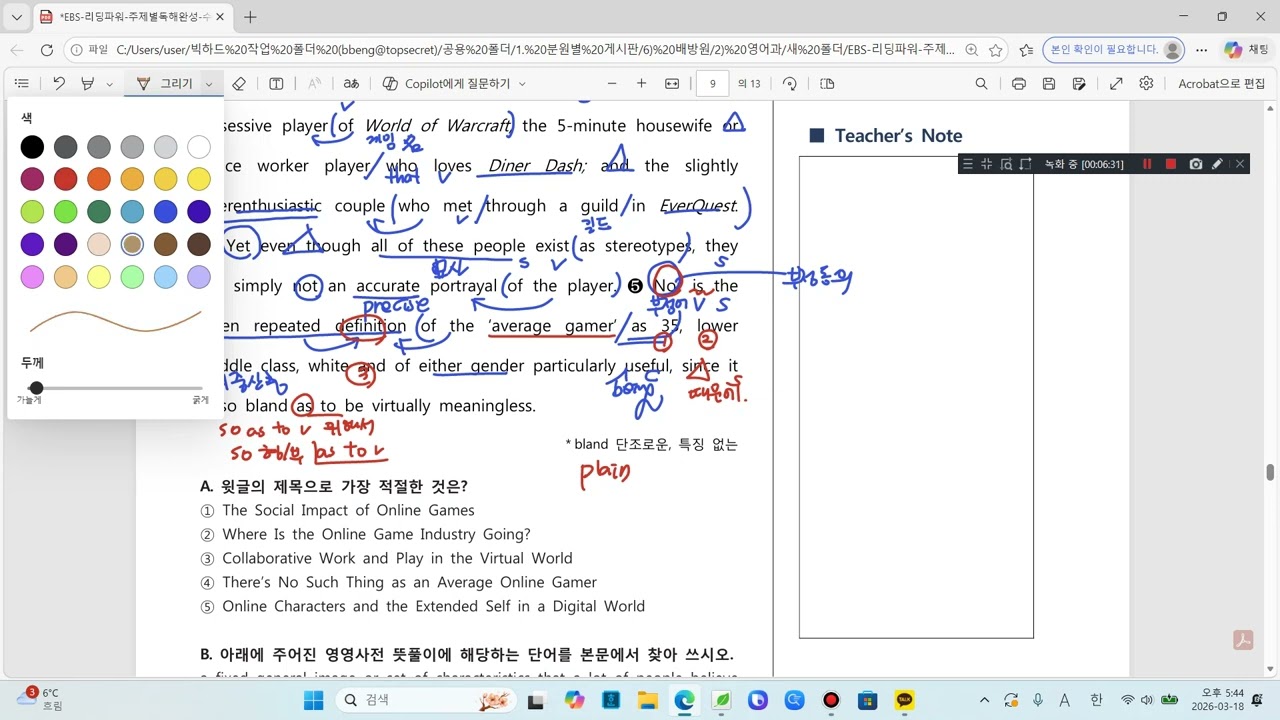Click the vertical scrollbar thumb
The image size is (1280, 720).
click(1271, 473)
